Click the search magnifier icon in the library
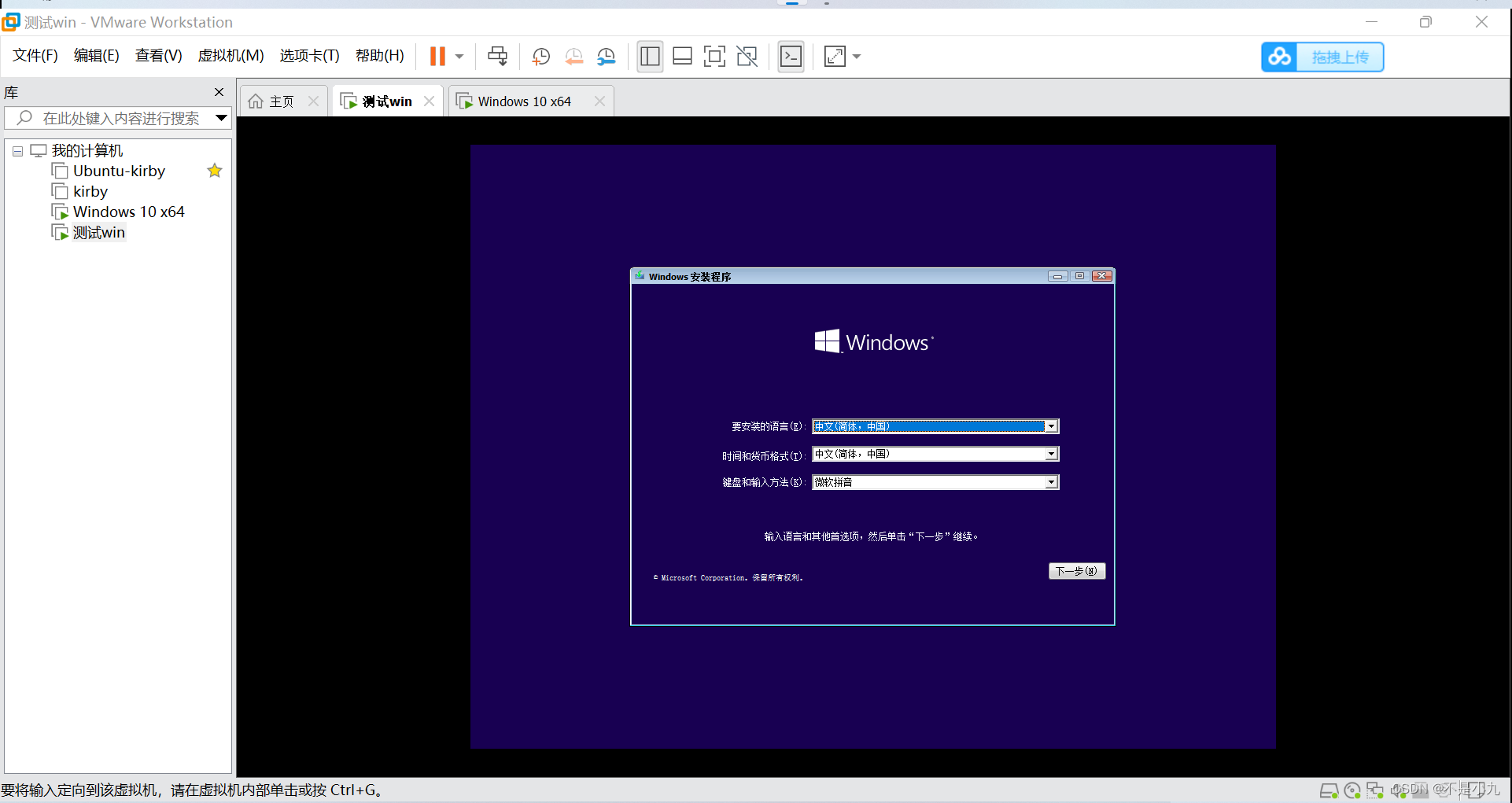 pyautogui.click(x=24, y=118)
